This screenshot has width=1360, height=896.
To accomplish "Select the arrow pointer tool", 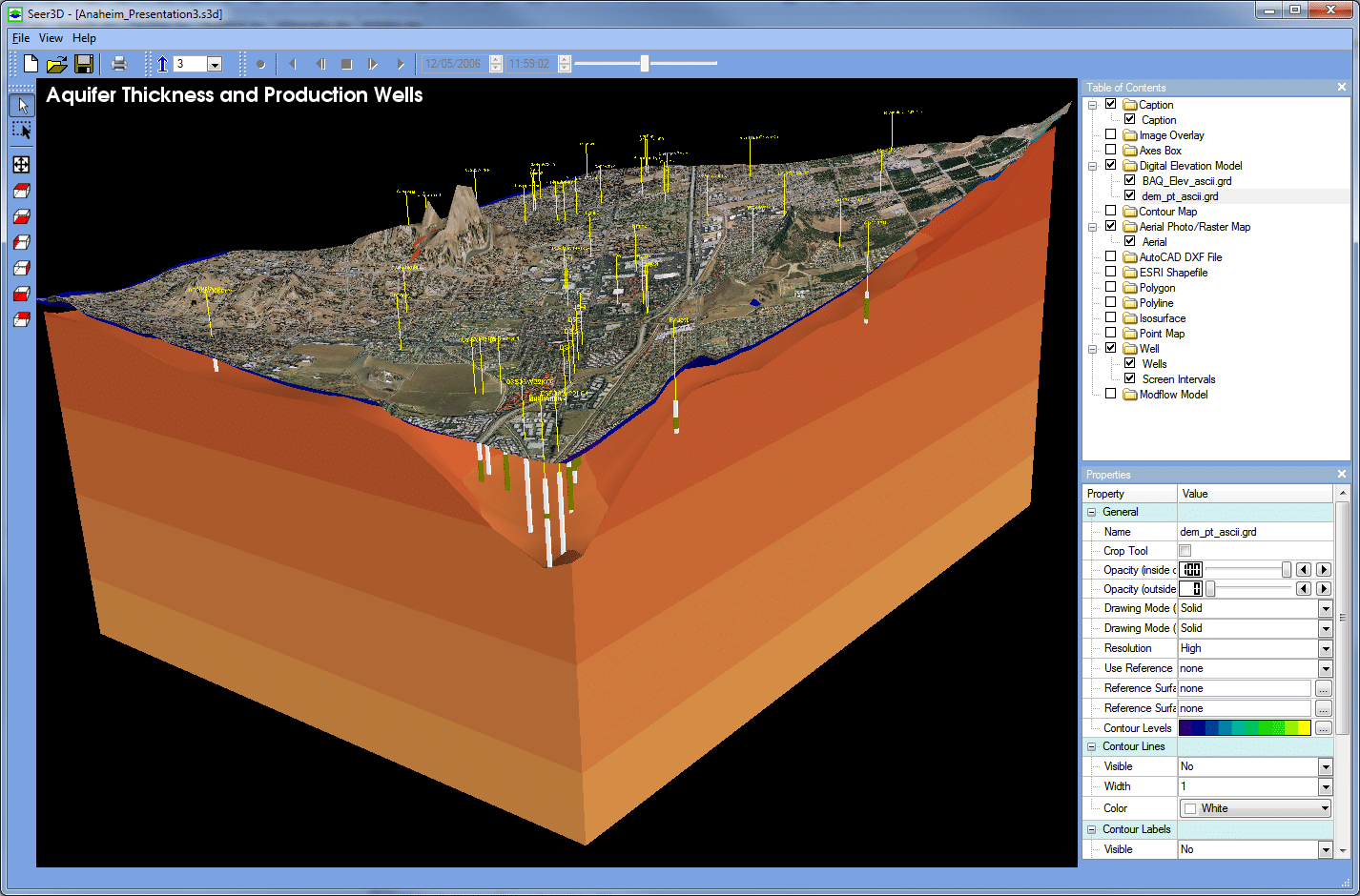I will click(22, 105).
